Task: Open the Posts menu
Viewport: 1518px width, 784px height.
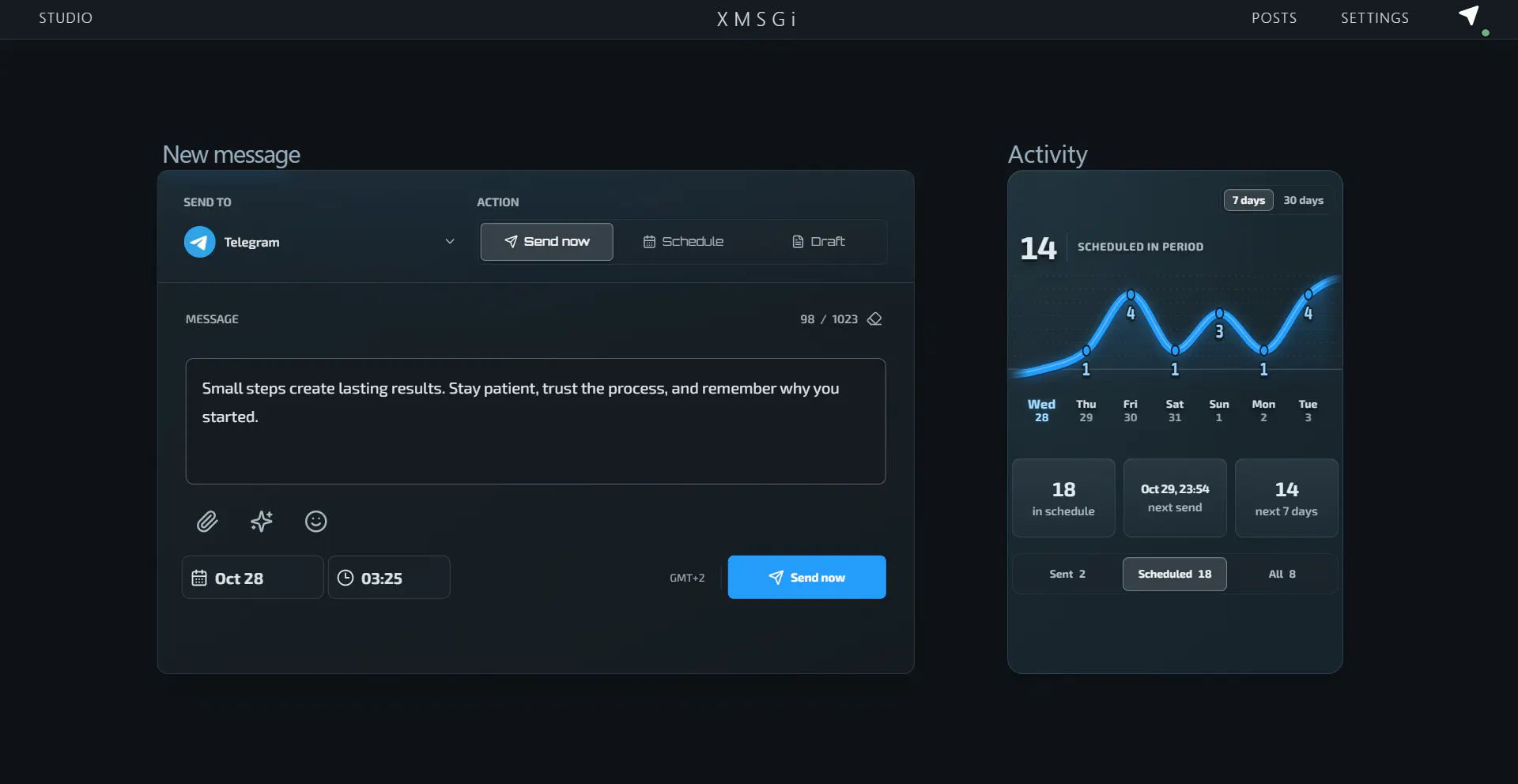Action: point(1274,17)
